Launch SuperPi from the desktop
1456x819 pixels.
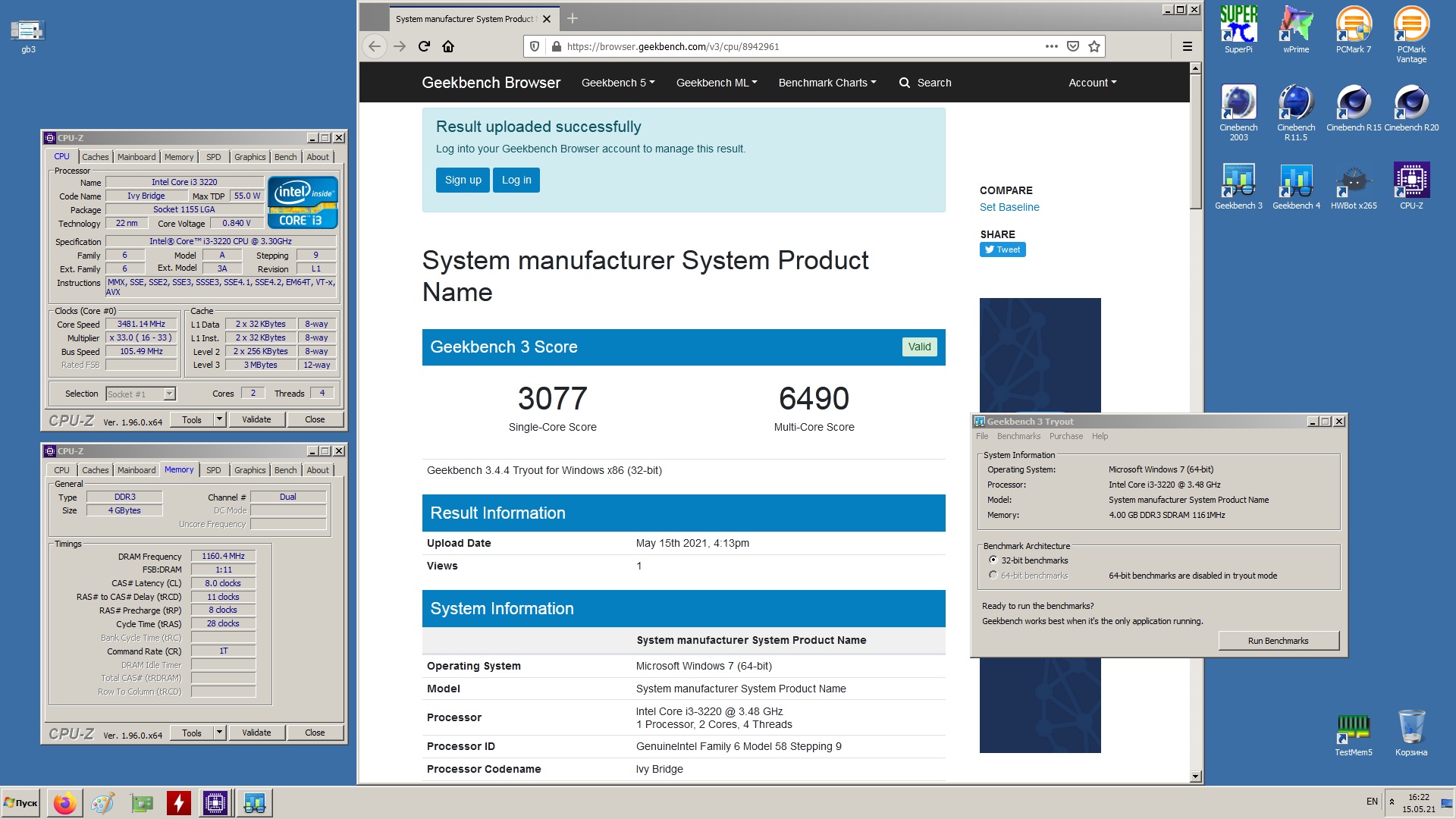pos(1238,30)
